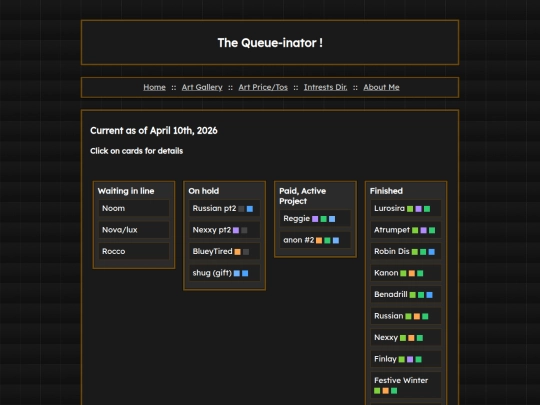The image size is (540, 405).
Task: Open the Atrumpet finished card
Action: tap(406, 230)
